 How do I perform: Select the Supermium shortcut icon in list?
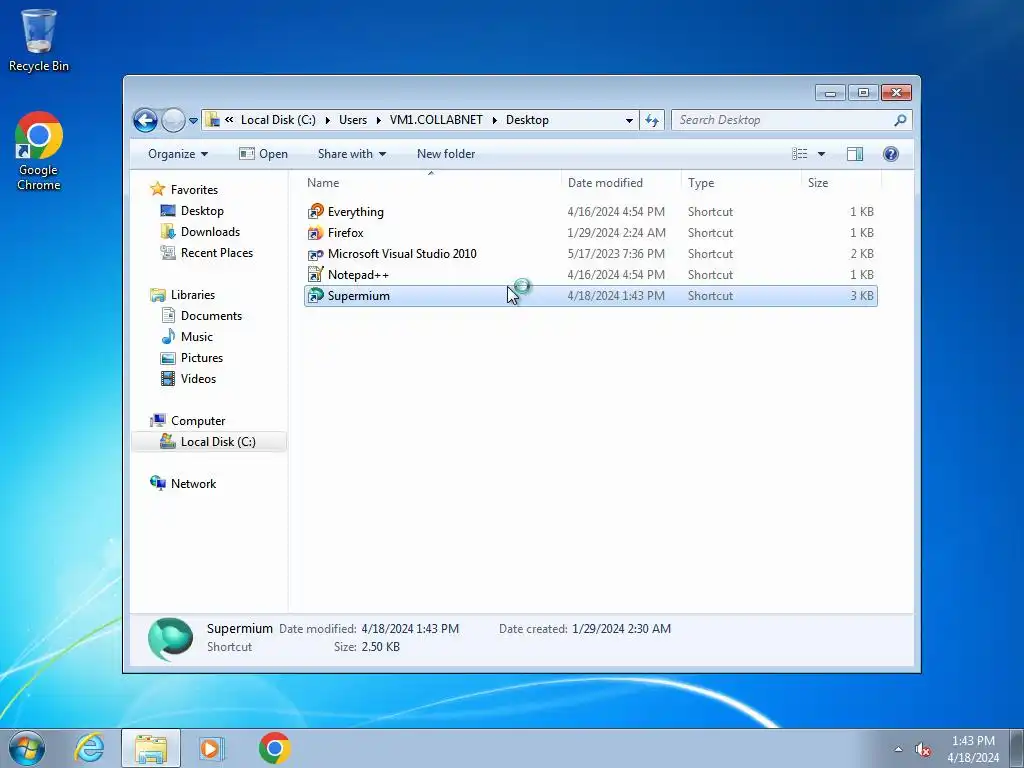[x=315, y=296]
